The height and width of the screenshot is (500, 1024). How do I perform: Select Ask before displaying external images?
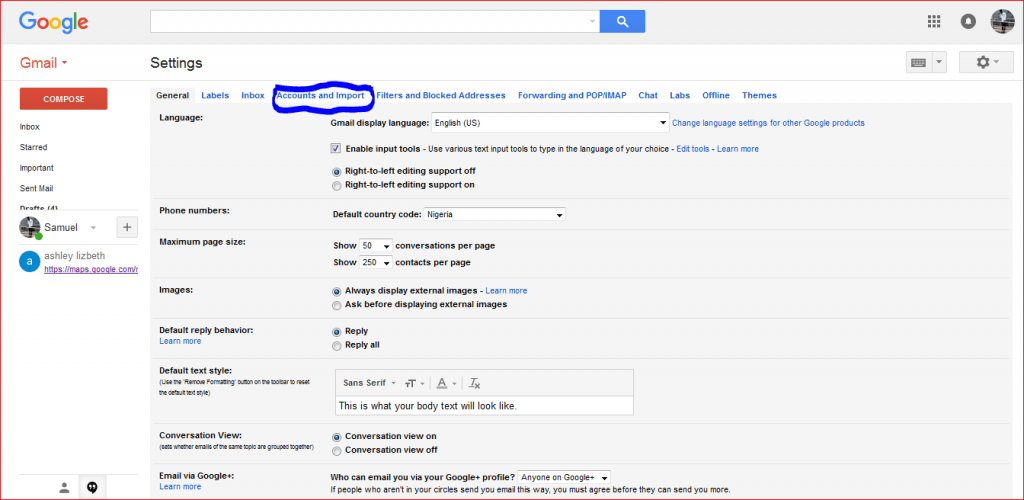pyautogui.click(x=336, y=305)
